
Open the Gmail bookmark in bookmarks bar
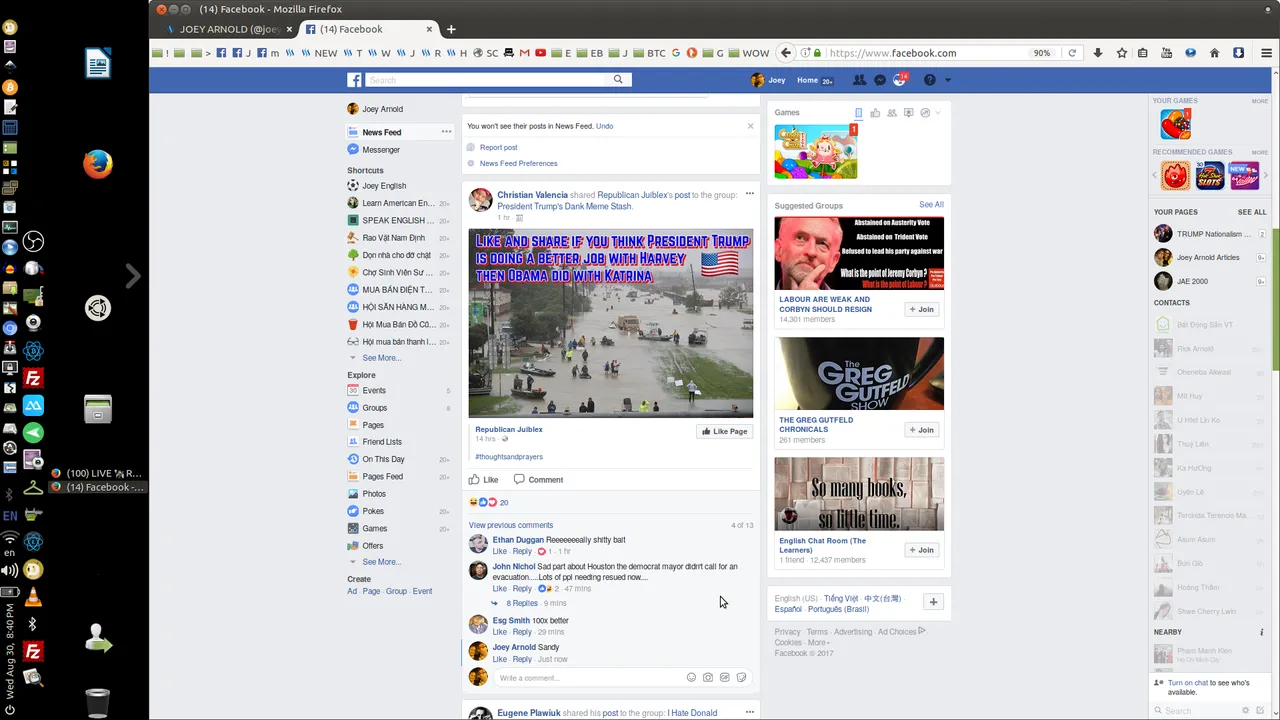coord(525,53)
